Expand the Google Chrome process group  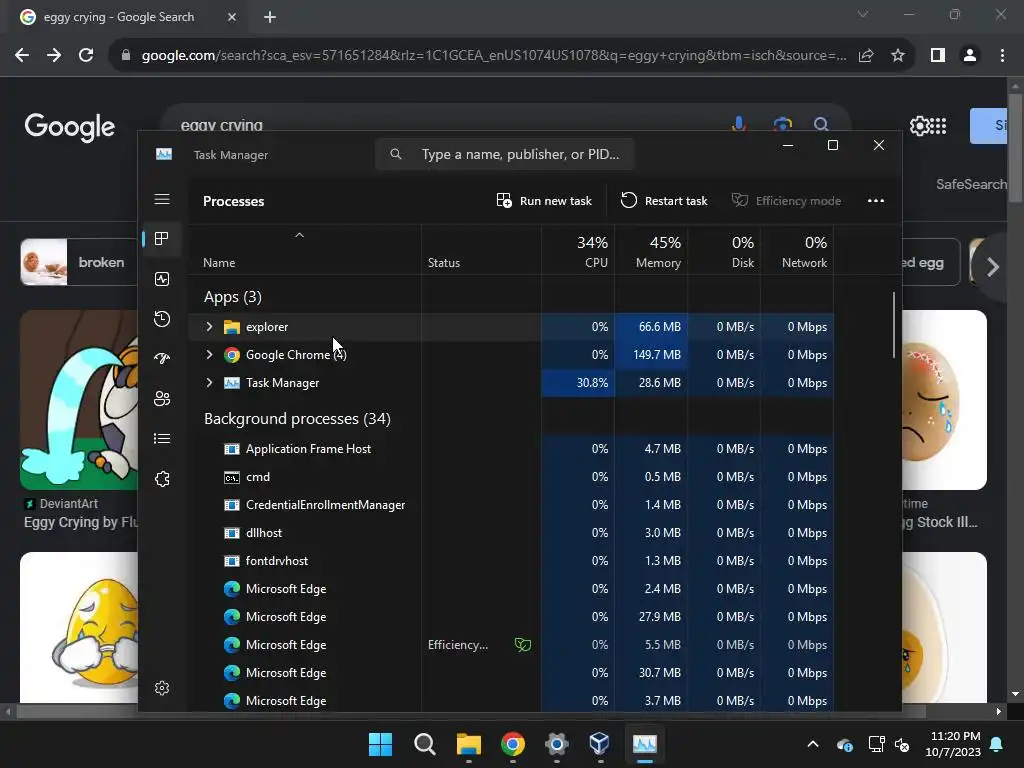point(209,355)
